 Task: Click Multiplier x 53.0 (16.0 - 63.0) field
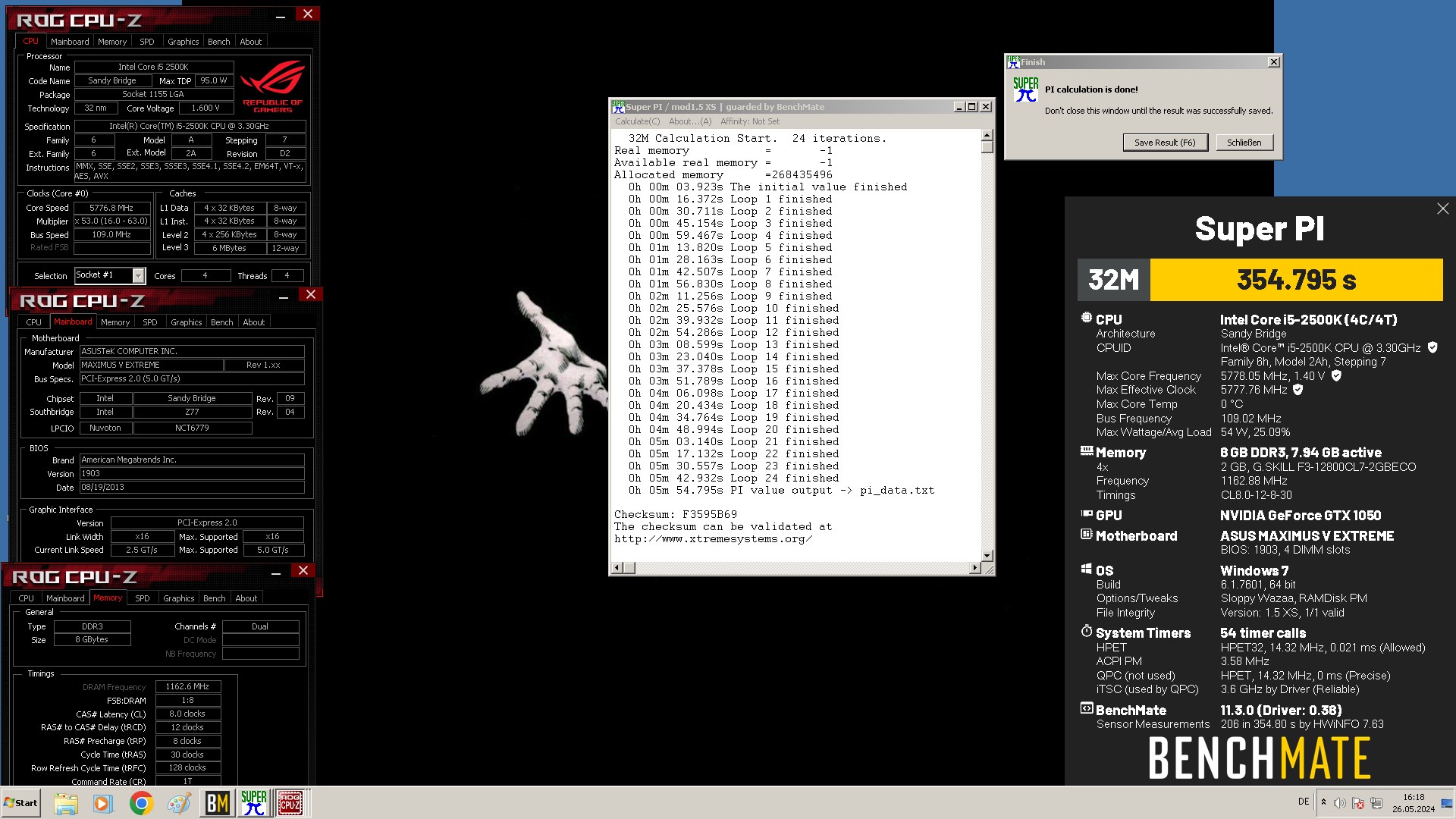click(111, 221)
